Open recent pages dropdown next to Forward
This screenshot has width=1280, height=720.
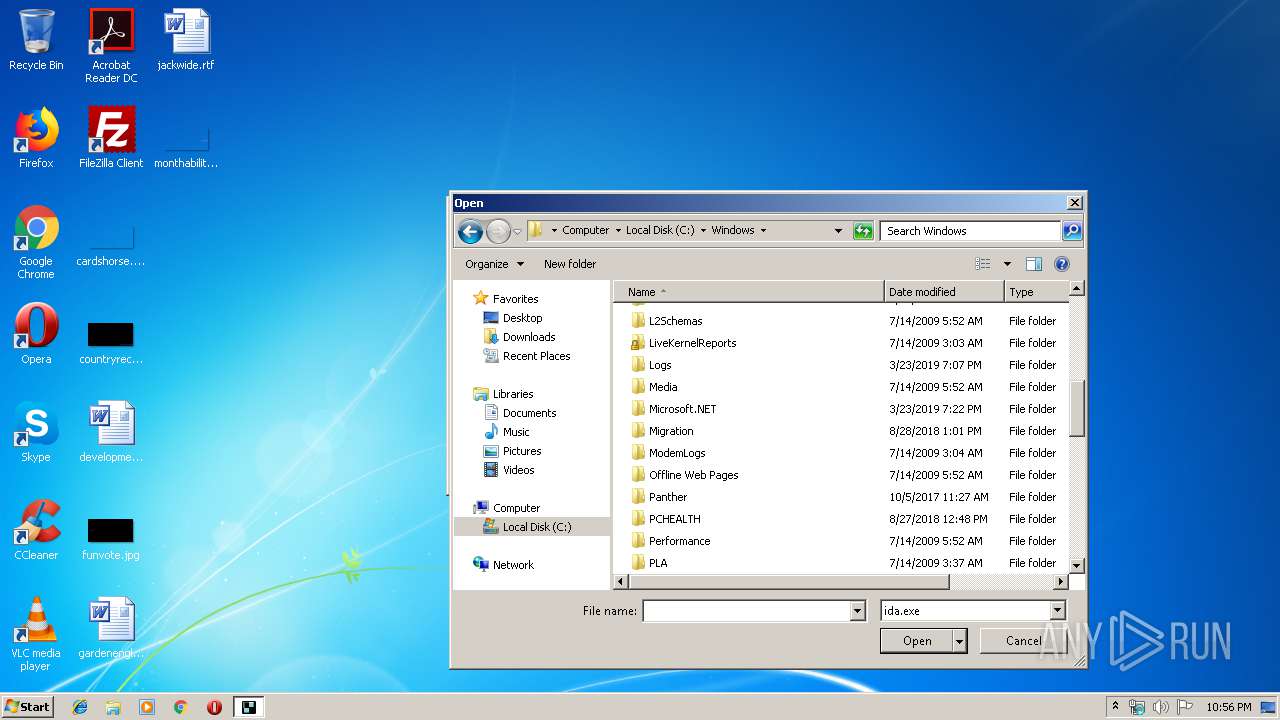[x=517, y=231]
